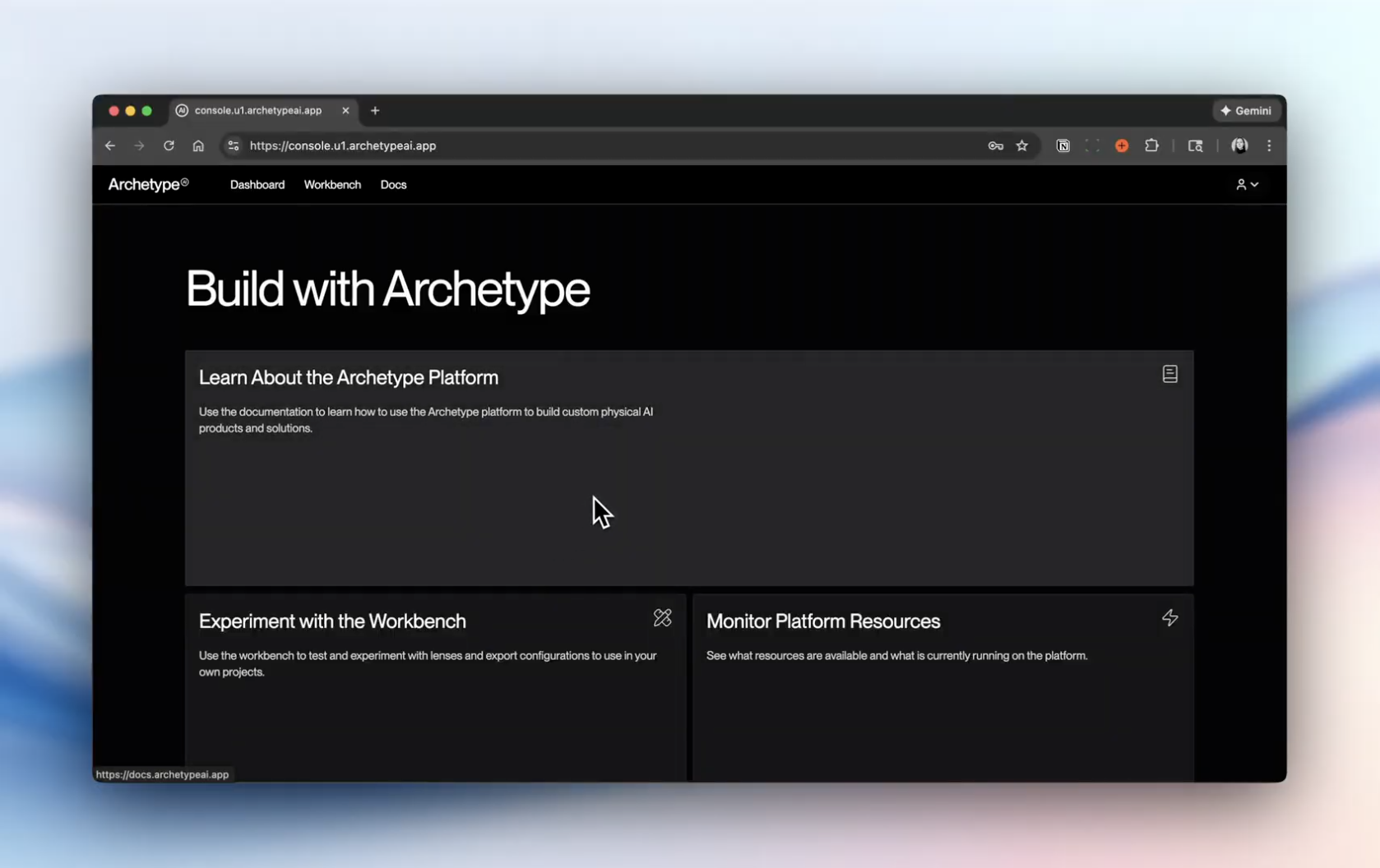
Task: Click the browser back arrow
Action: coord(110,145)
